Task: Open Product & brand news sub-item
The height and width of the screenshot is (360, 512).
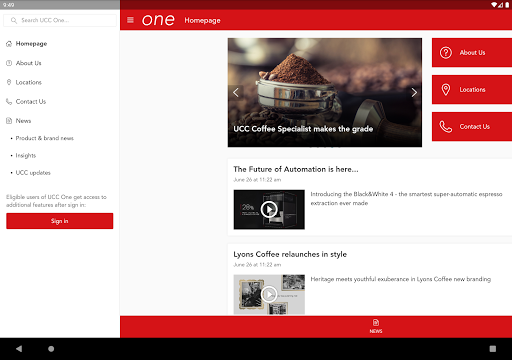Action: coord(45,138)
